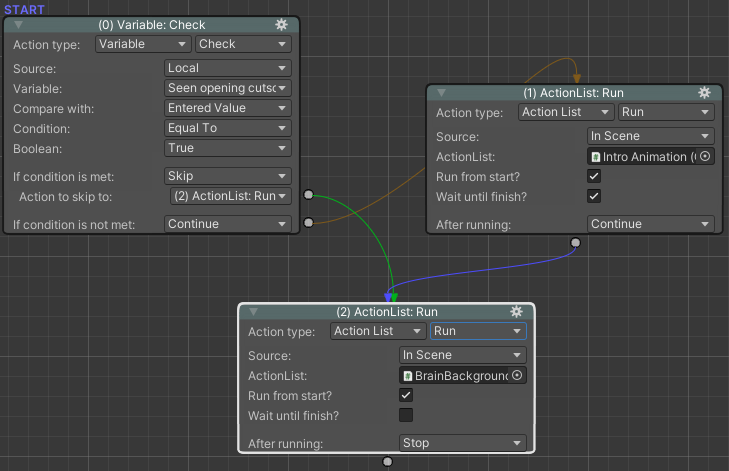729x471 pixels.
Task: Open the Run dropdown in node 1
Action: [x=666, y=112]
